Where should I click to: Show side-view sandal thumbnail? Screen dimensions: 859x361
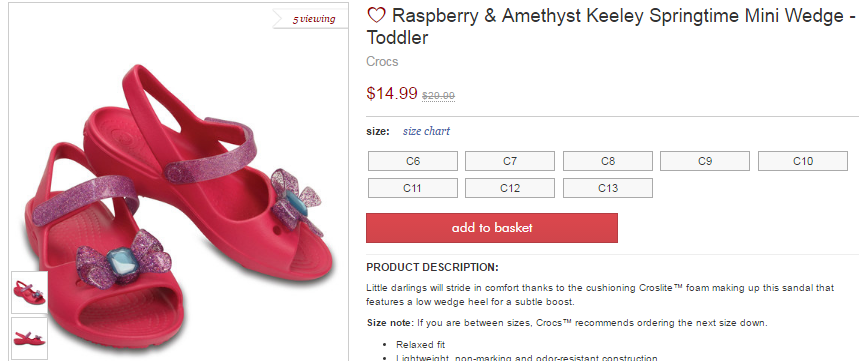tap(30, 338)
